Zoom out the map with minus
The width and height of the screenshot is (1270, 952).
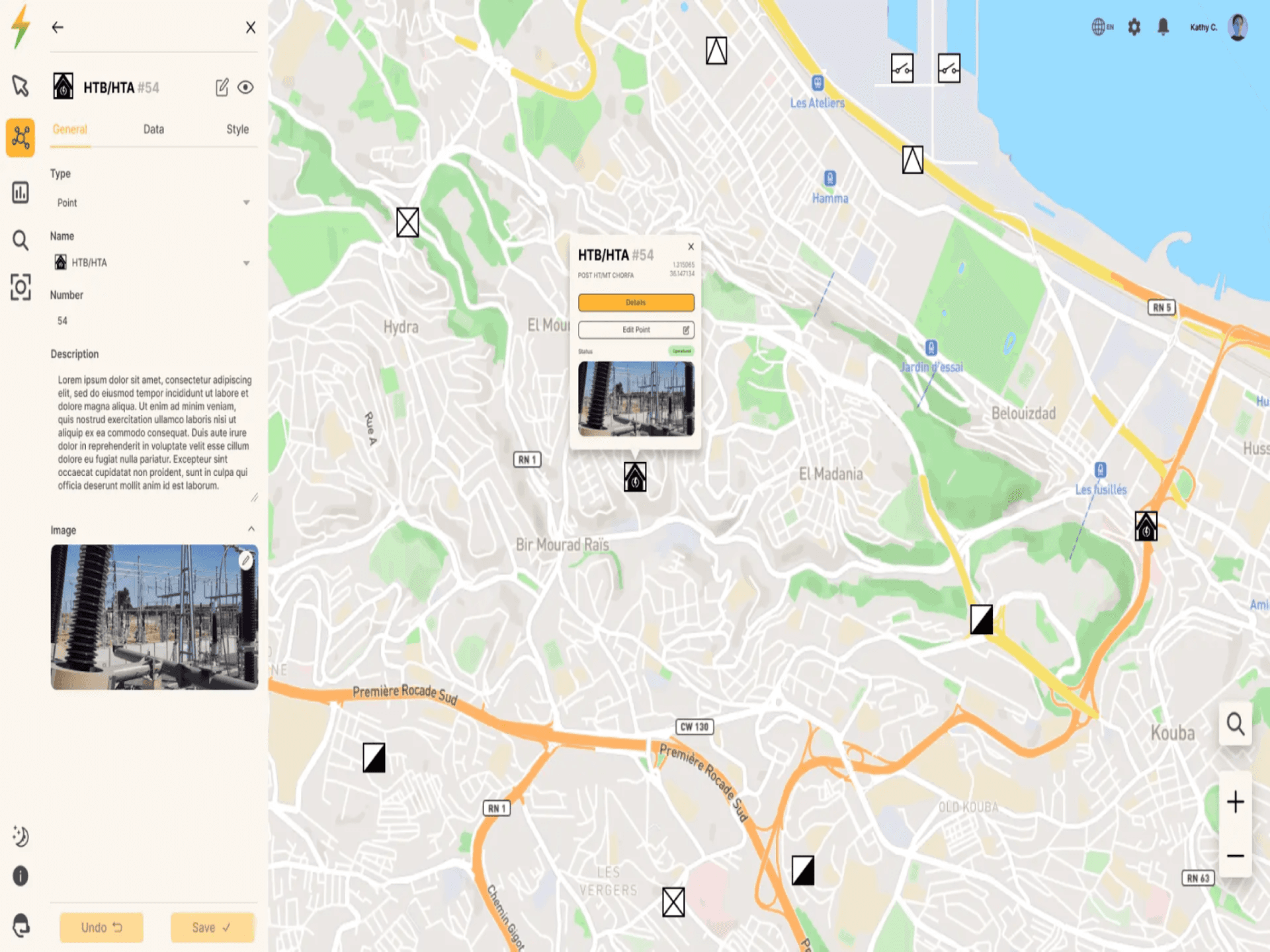(1236, 856)
